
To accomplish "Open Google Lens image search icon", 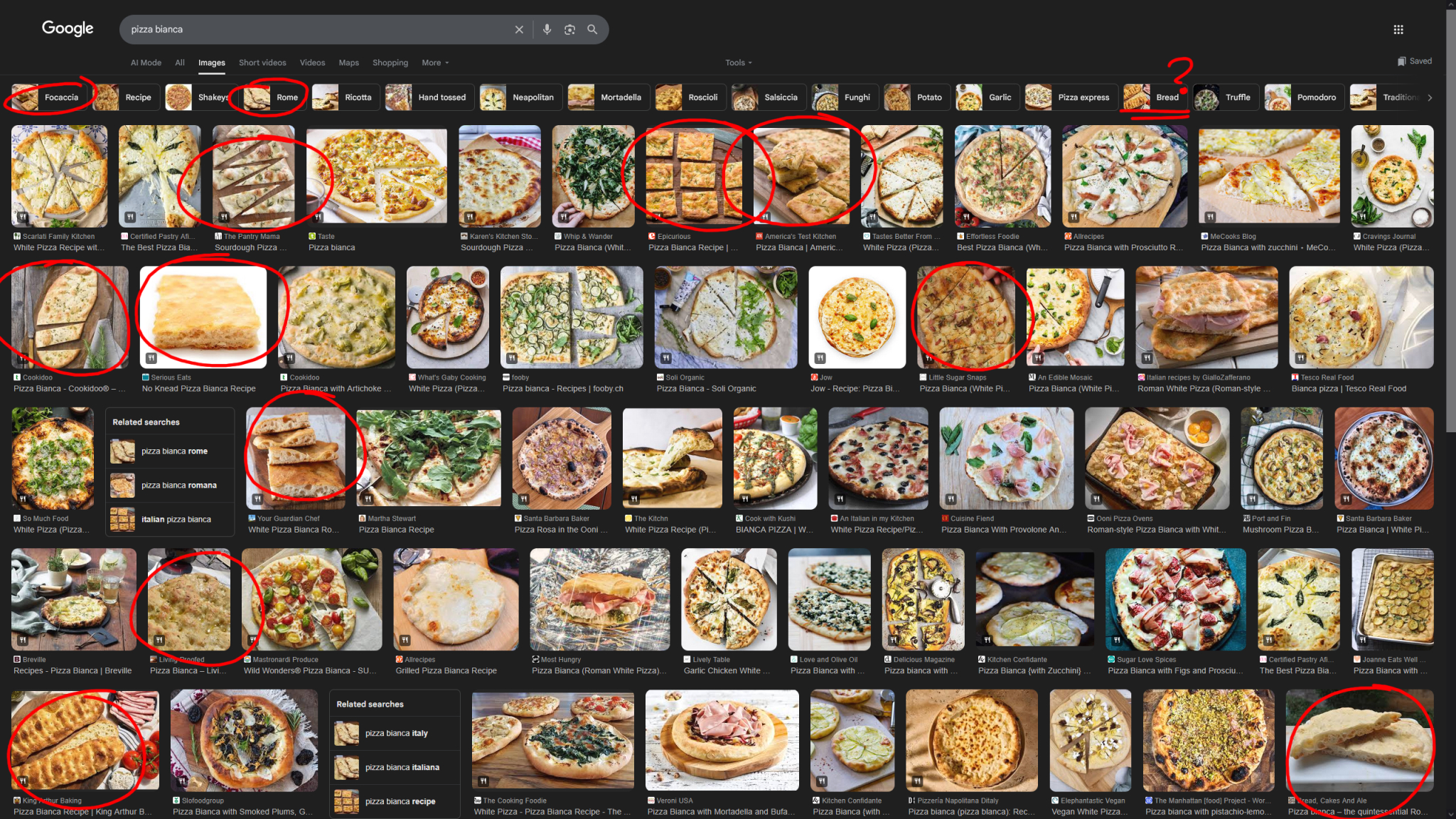I will [x=569, y=29].
